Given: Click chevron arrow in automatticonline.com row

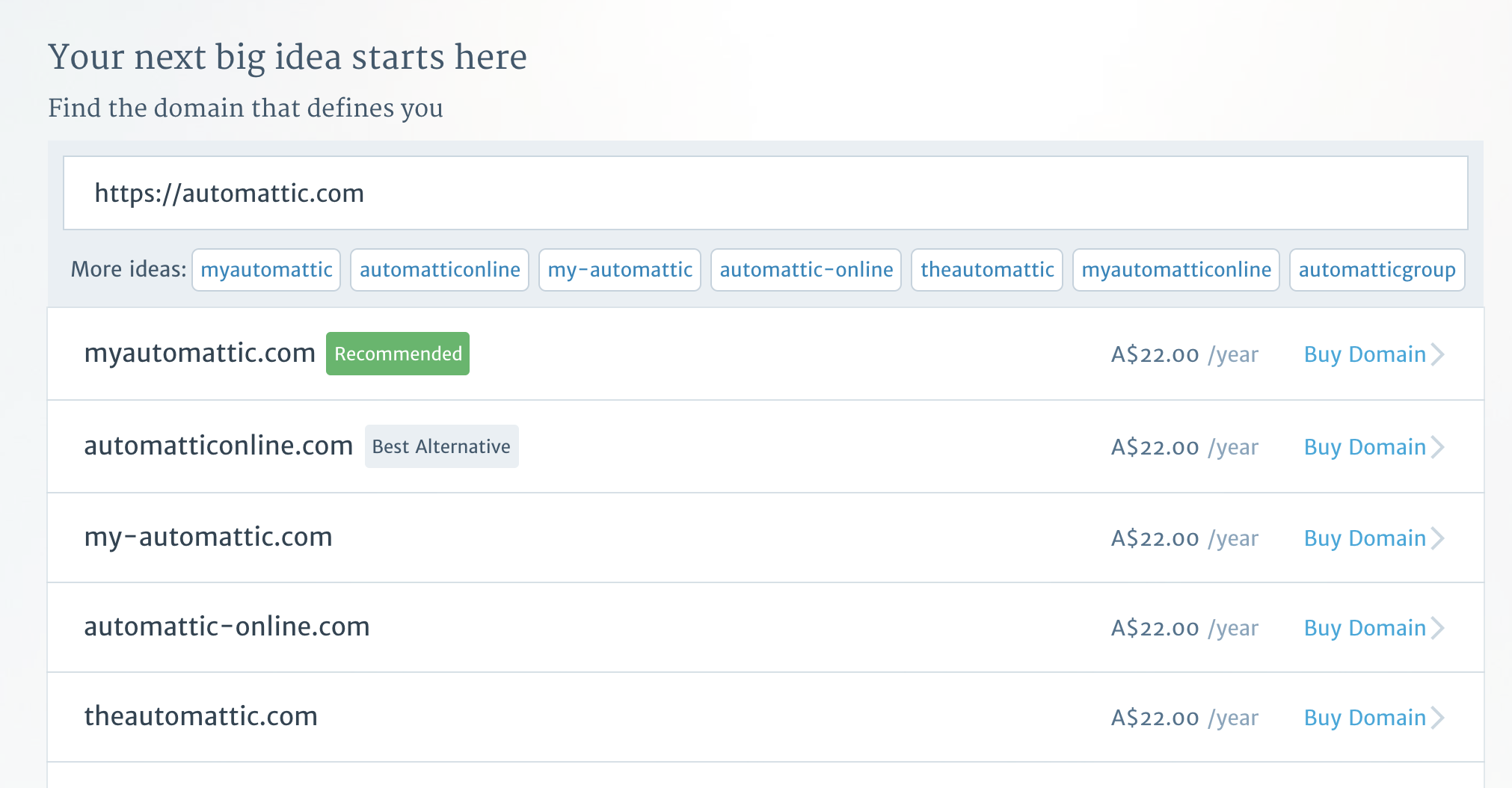Looking at the screenshot, I should [1437, 447].
